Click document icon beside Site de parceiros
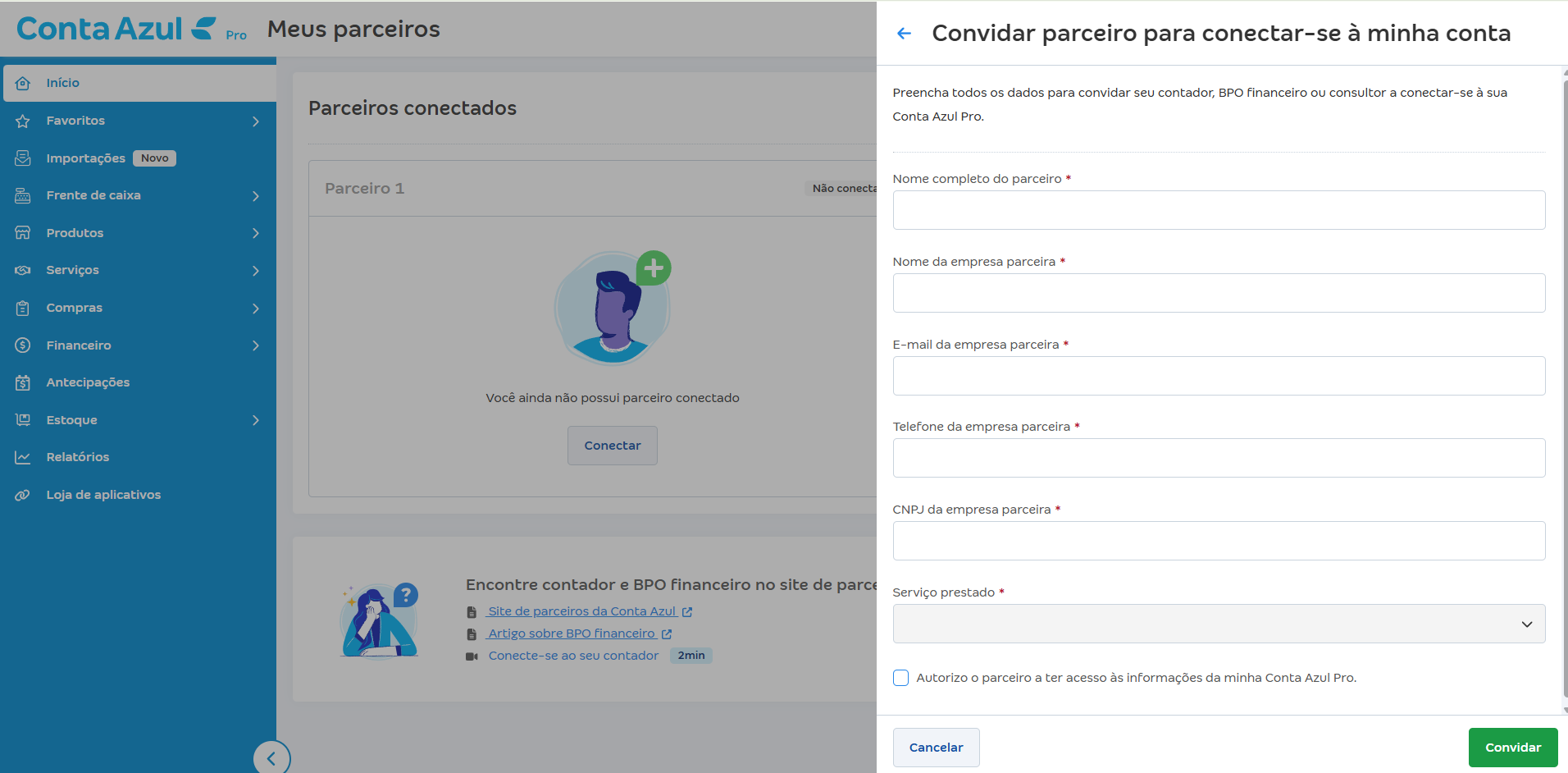Viewport: 1568px width, 773px height. coord(472,612)
